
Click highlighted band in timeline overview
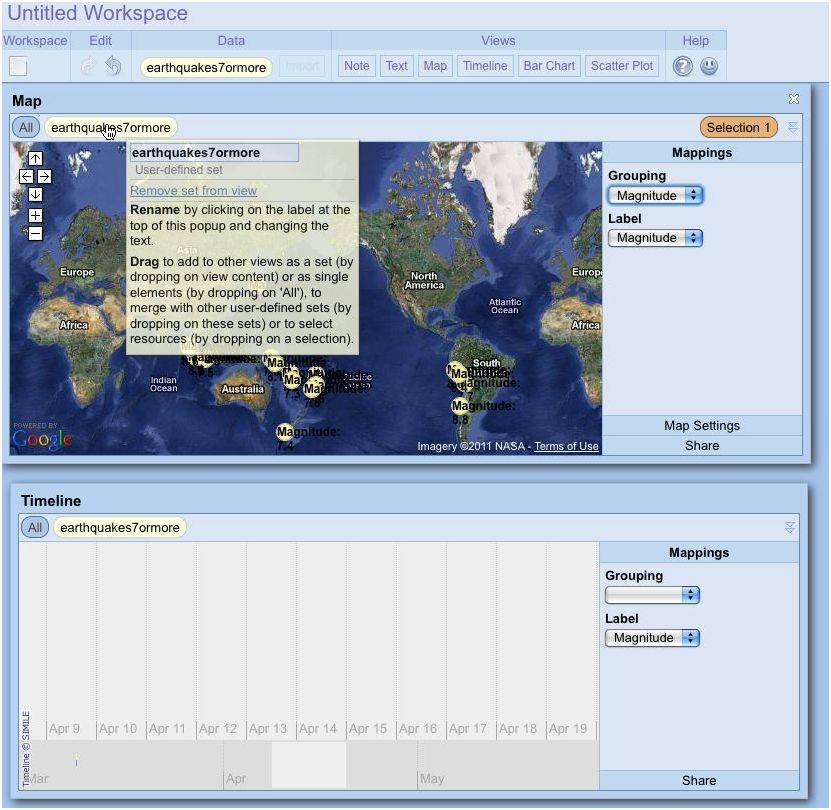[309, 764]
